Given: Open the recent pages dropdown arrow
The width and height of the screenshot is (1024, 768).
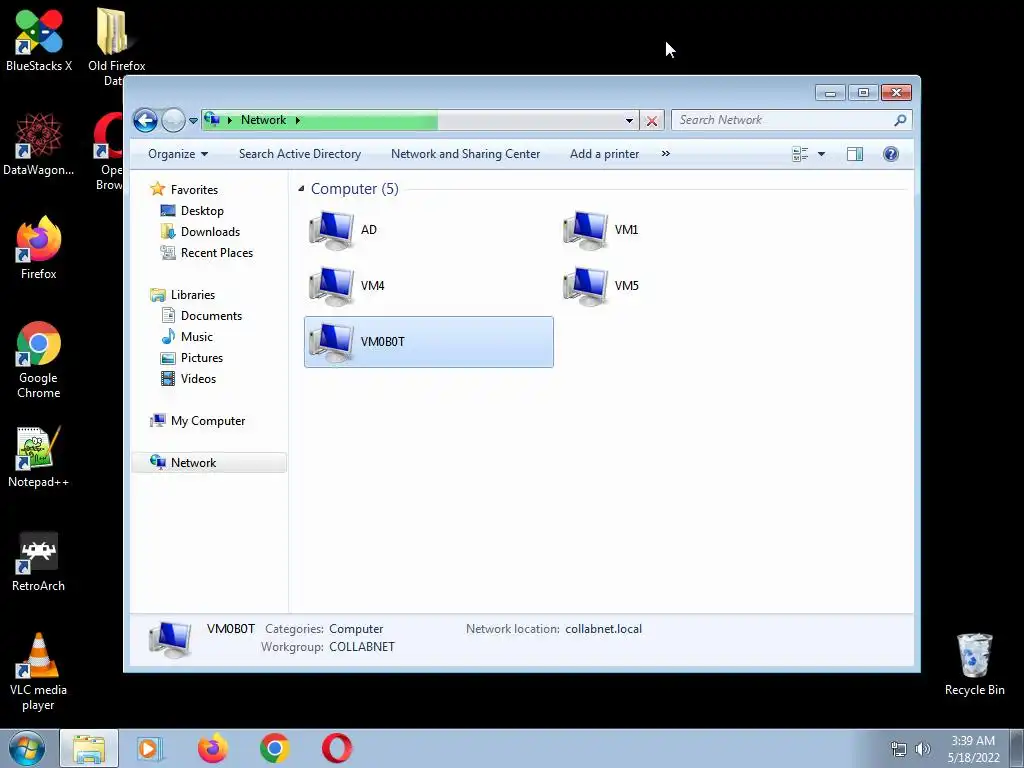Looking at the screenshot, I should coord(193,121).
